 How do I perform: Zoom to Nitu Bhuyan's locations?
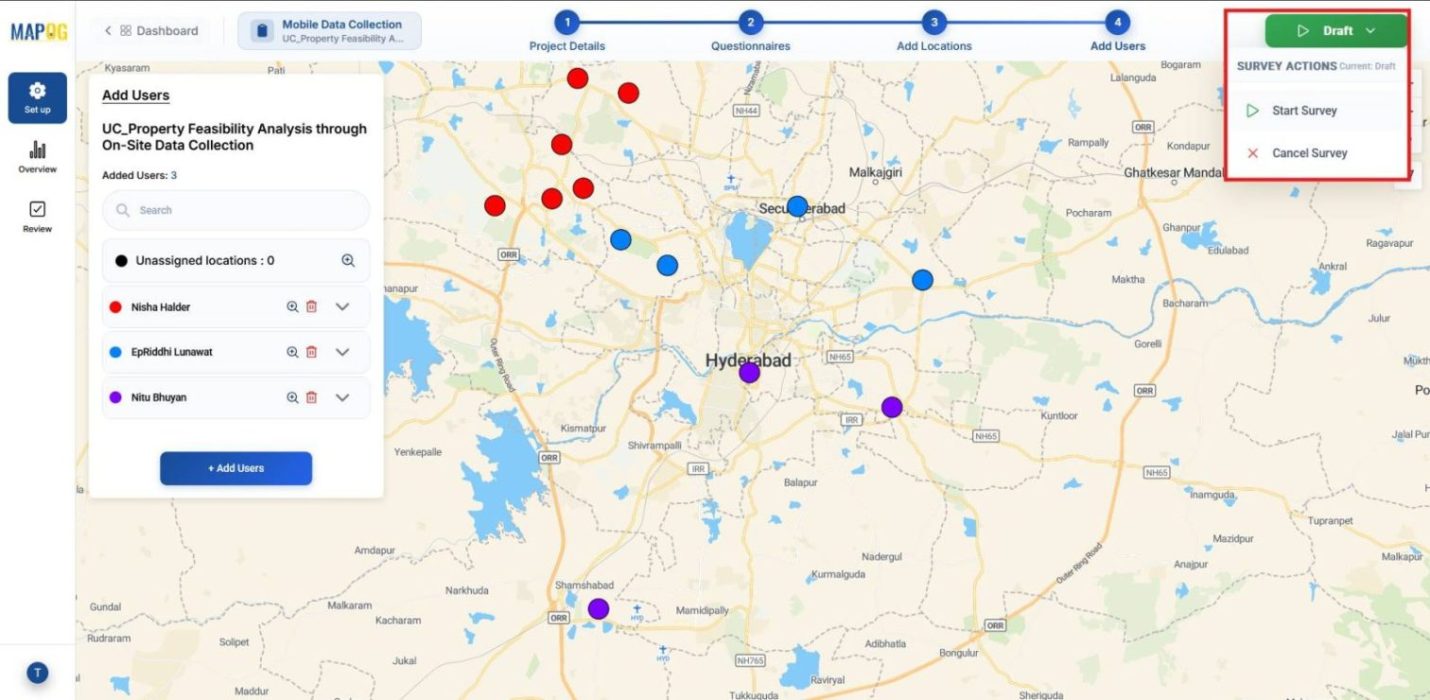click(x=292, y=397)
